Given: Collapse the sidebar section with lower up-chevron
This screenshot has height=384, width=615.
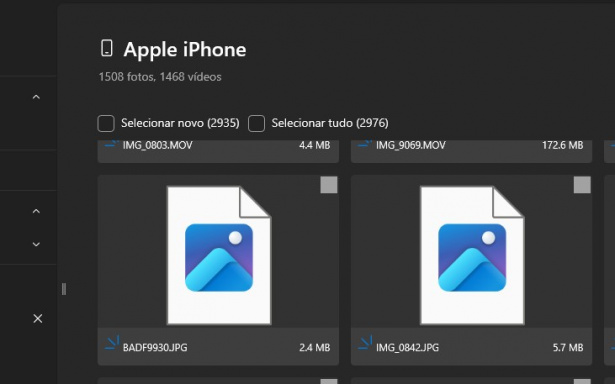Looking at the screenshot, I should coord(36,211).
